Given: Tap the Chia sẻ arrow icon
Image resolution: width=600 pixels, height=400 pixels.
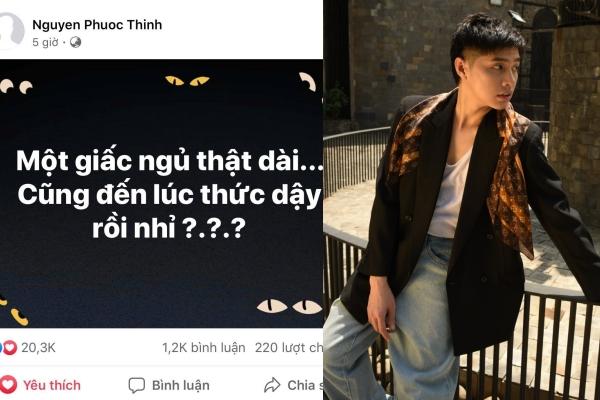Looking at the screenshot, I should click(272, 385).
